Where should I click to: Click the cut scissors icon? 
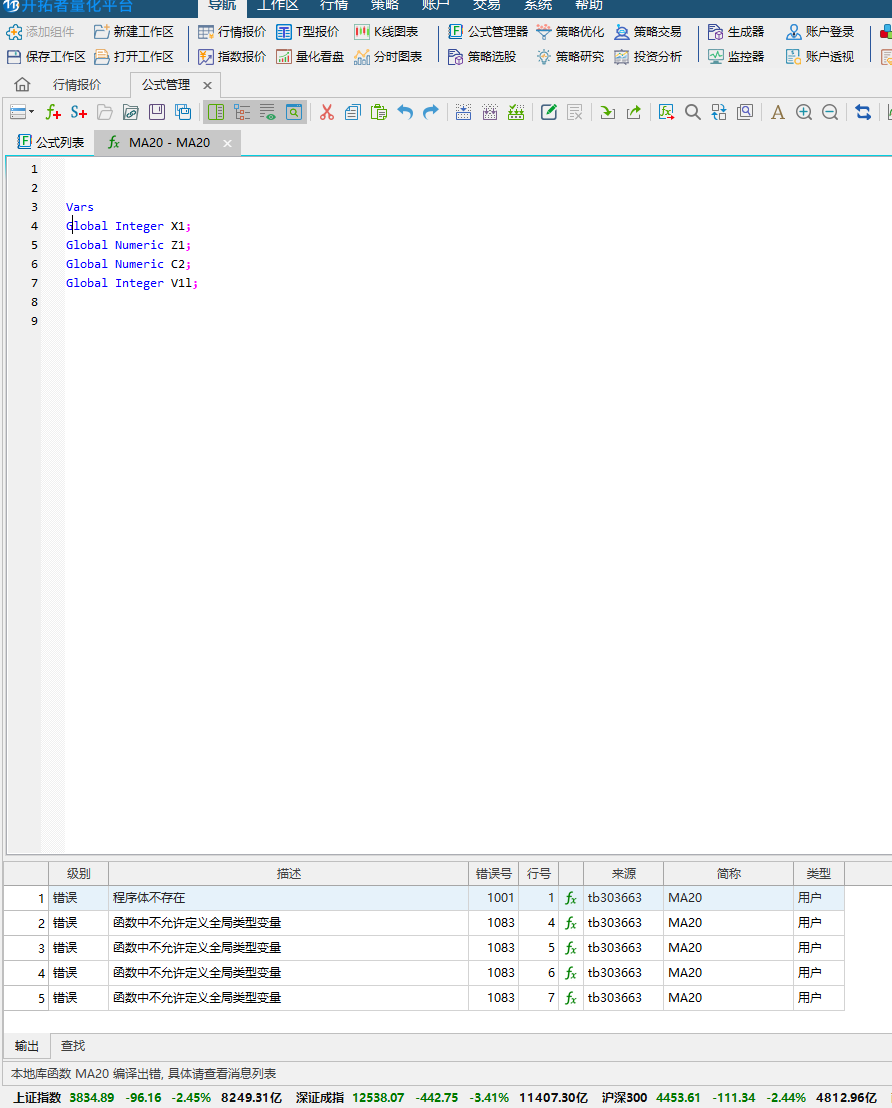coord(326,112)
